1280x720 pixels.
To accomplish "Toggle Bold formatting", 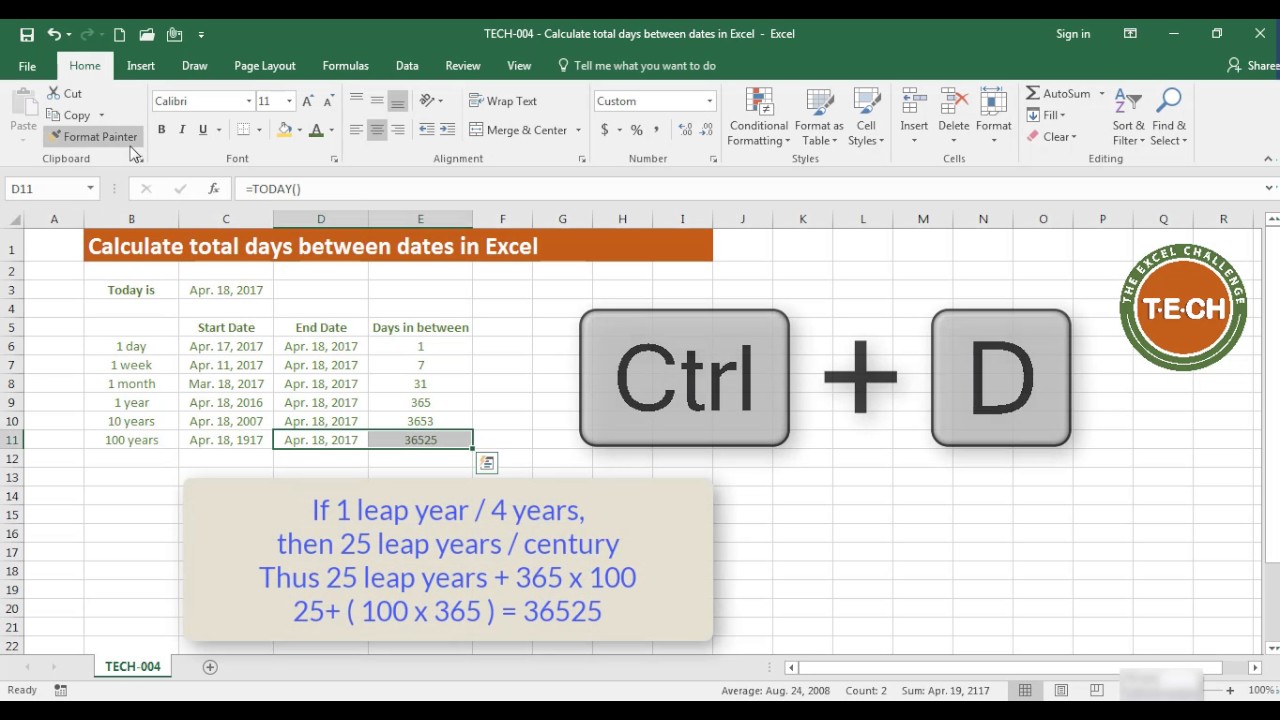I will click(161, 130).
